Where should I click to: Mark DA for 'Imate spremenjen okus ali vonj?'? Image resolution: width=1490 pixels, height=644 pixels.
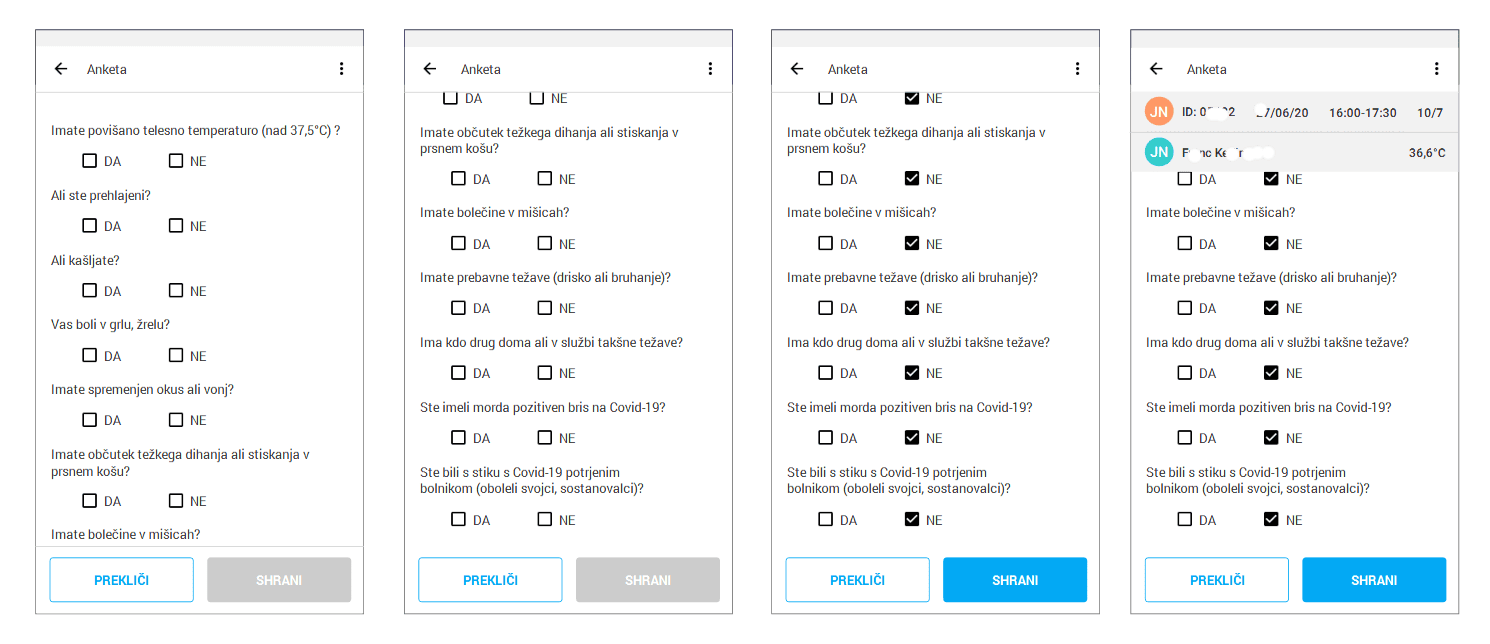pos(90,419)
